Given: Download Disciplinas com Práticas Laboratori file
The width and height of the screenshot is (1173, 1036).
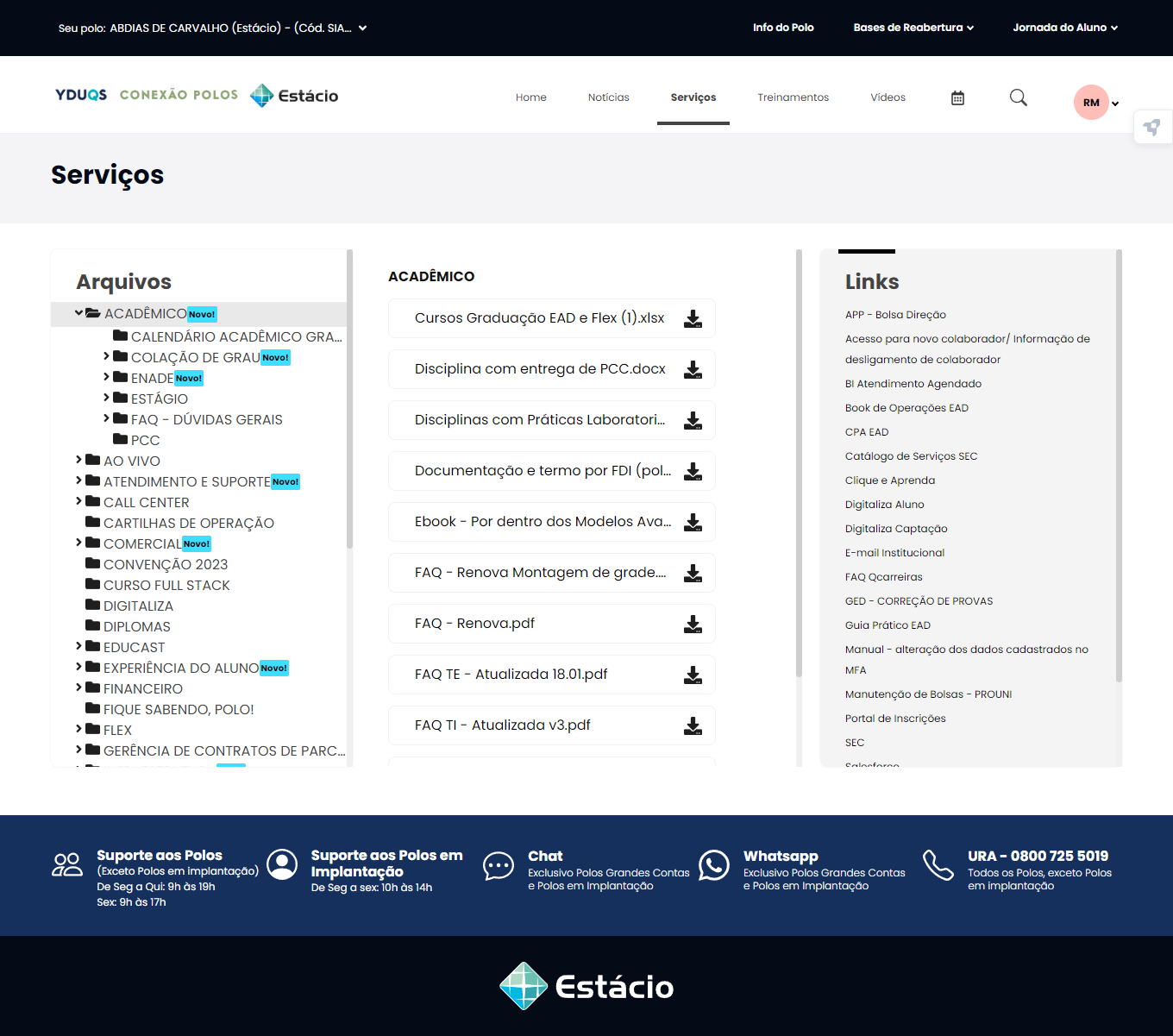Looking at the screenshot, I should pyautogui.click(x=693, y=421).
